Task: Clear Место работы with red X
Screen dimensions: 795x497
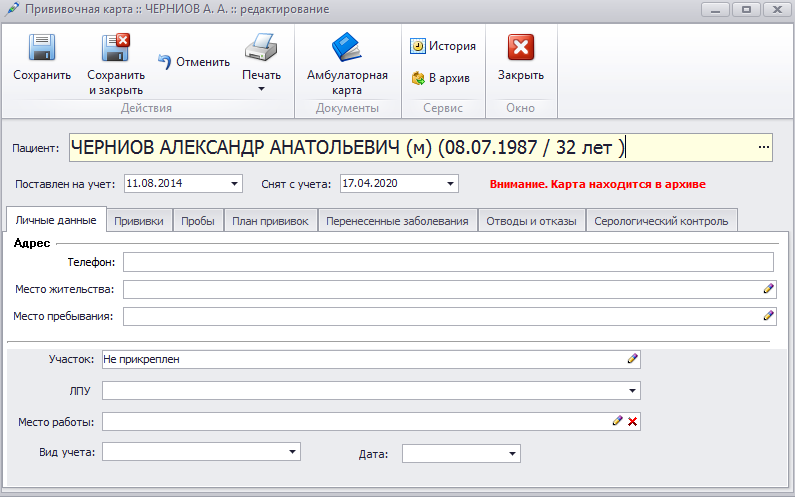Action: click(632, 422)
